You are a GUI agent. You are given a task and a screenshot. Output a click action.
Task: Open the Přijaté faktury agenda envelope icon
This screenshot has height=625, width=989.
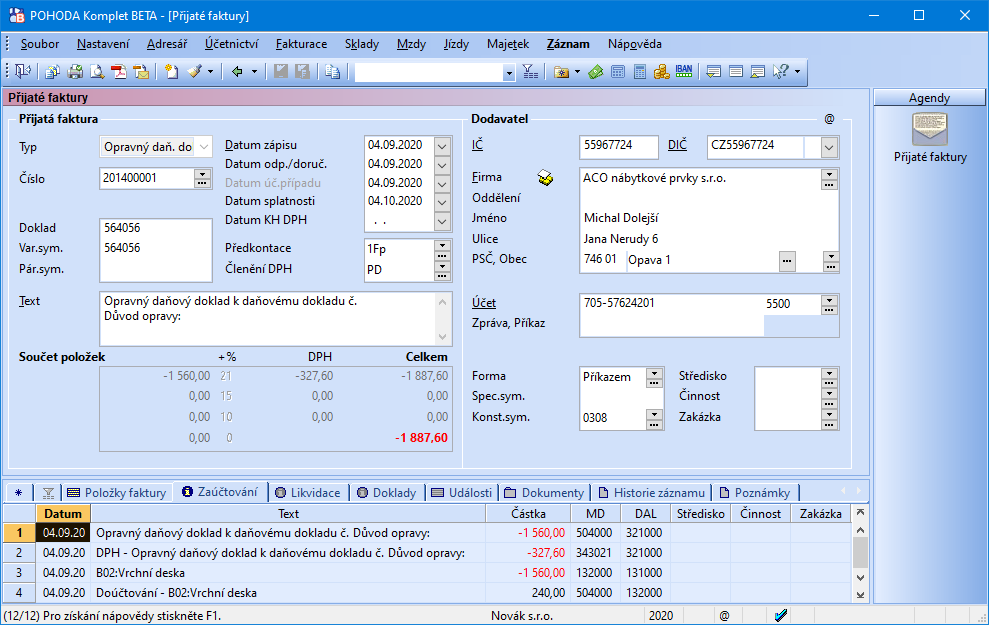pos(930,129)
